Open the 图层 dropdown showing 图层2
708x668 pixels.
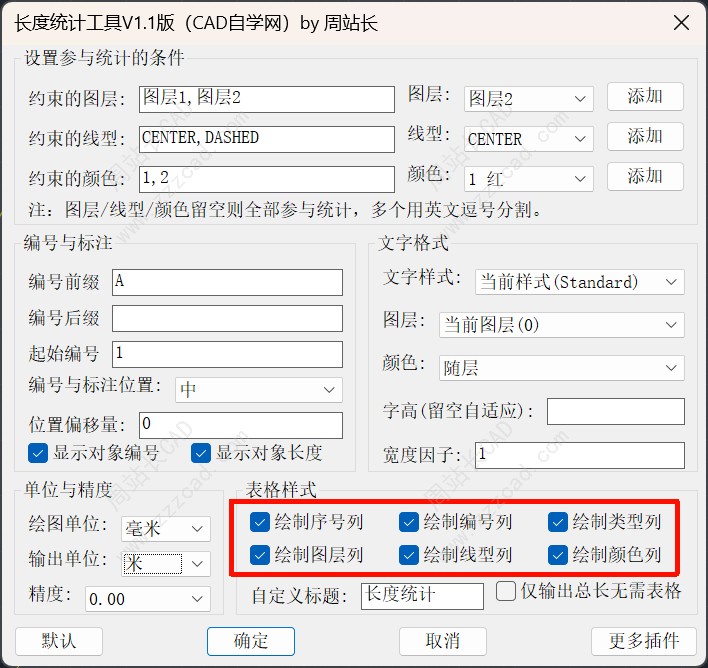click(529, 99)
